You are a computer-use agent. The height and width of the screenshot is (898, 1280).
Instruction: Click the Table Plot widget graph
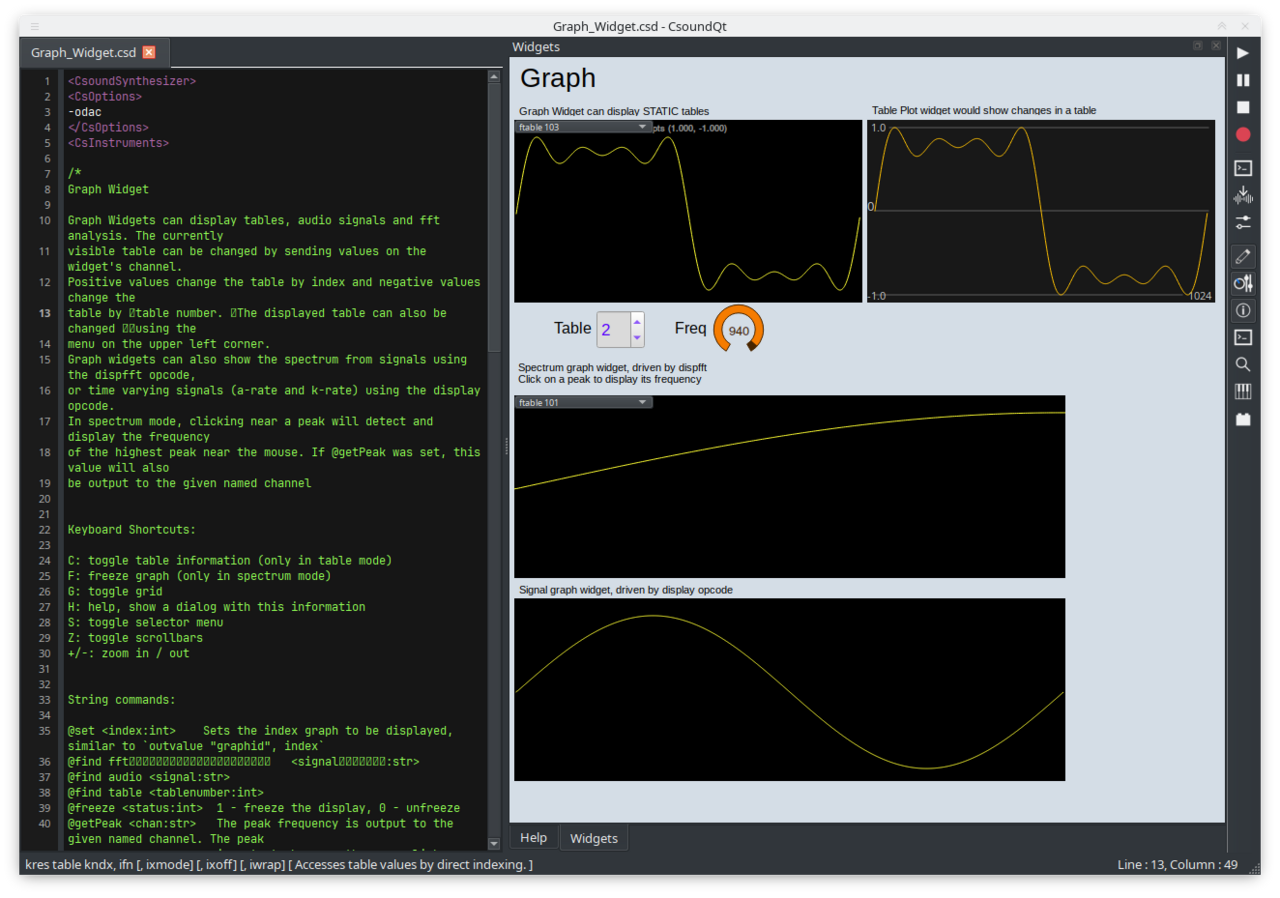pyautogui.click(x=1041, y=211)
